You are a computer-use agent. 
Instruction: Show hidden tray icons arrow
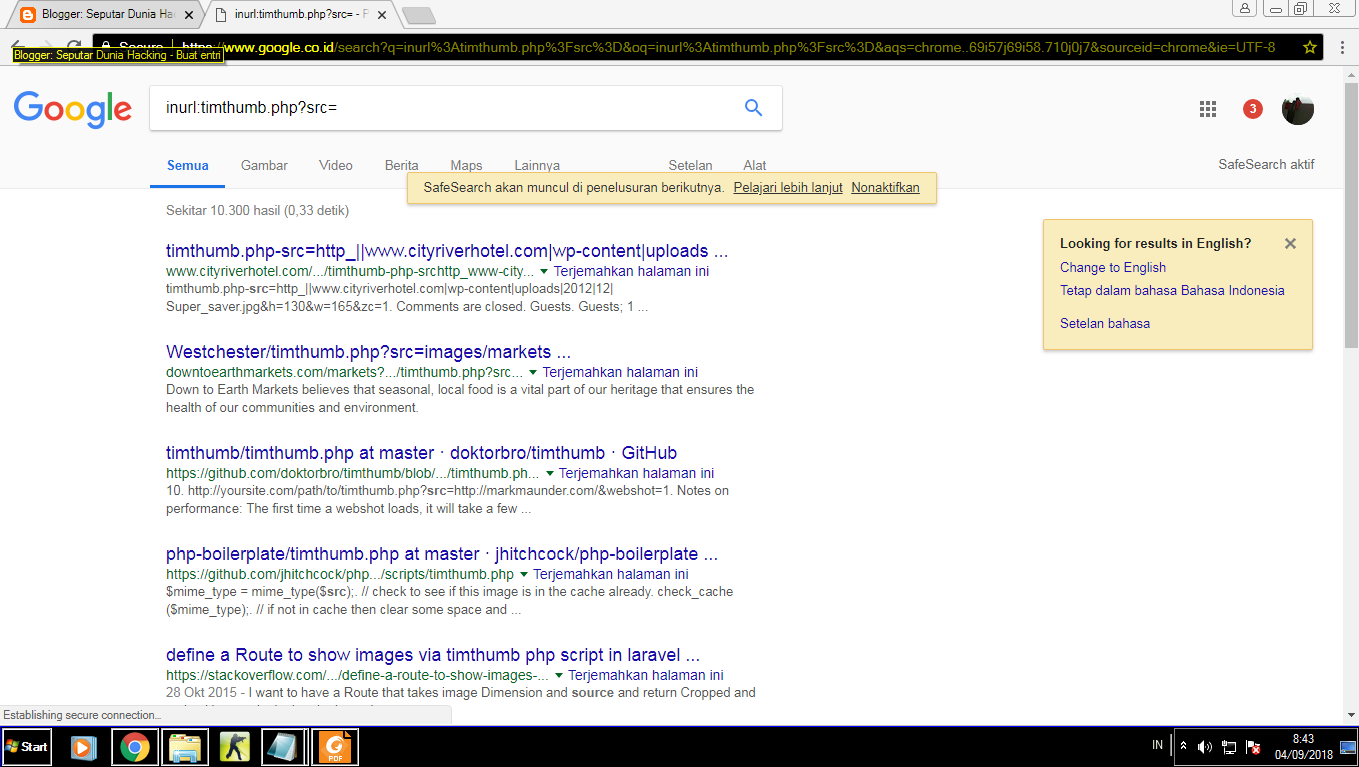1184,747
